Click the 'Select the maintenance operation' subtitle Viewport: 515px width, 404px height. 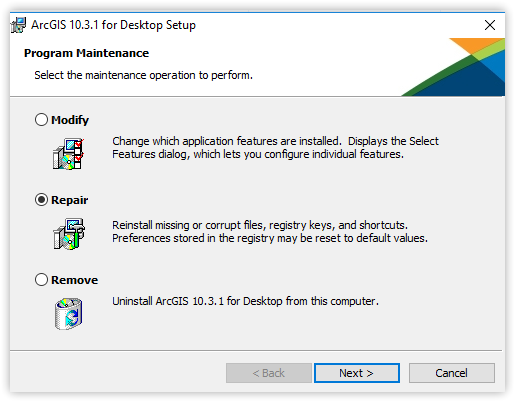[144, 75]
